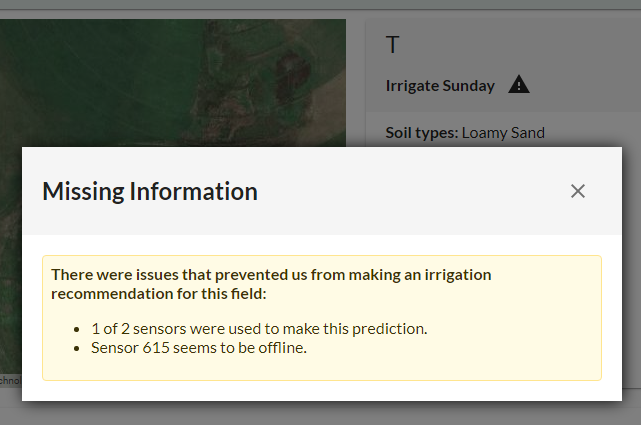Click 'Loamy Sand' soil type value

tap(503, 132)
